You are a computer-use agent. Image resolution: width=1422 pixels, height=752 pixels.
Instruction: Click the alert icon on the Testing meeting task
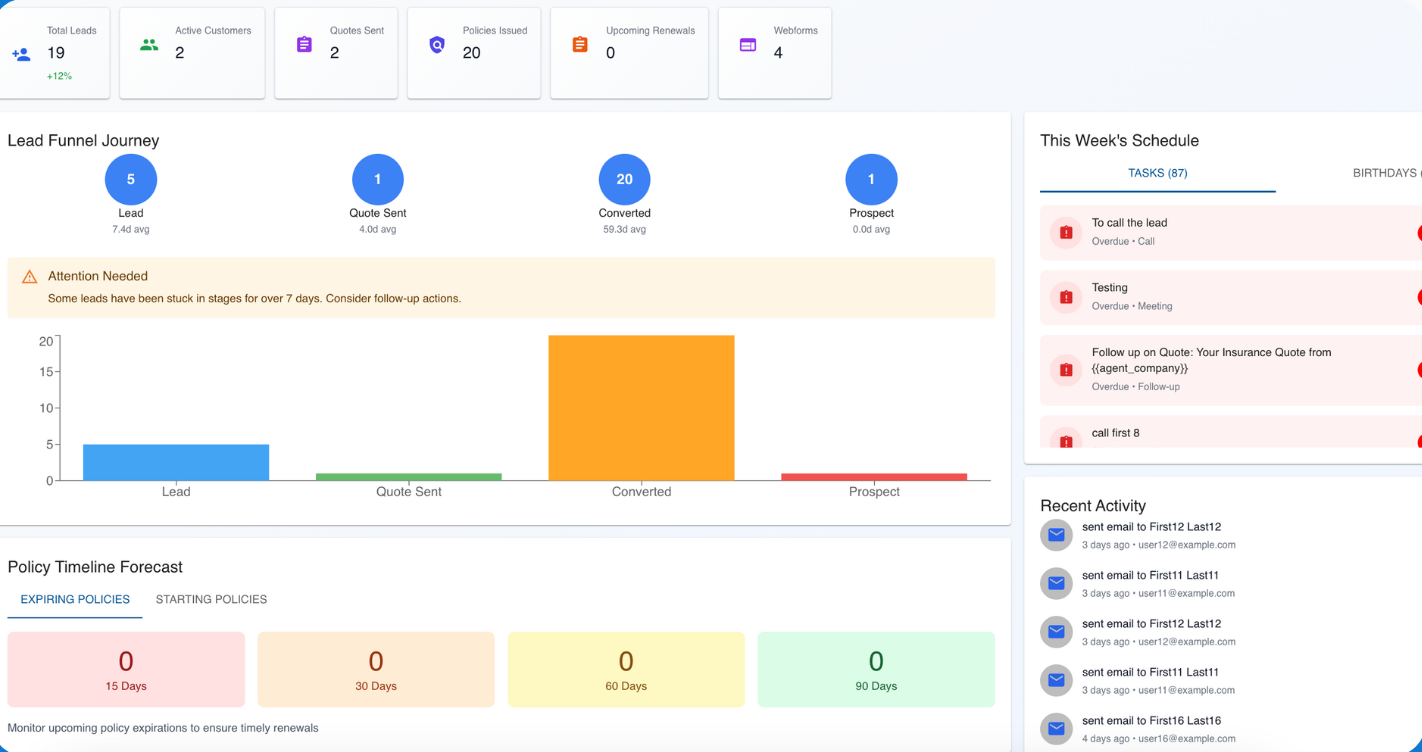tap(1064, 297)
